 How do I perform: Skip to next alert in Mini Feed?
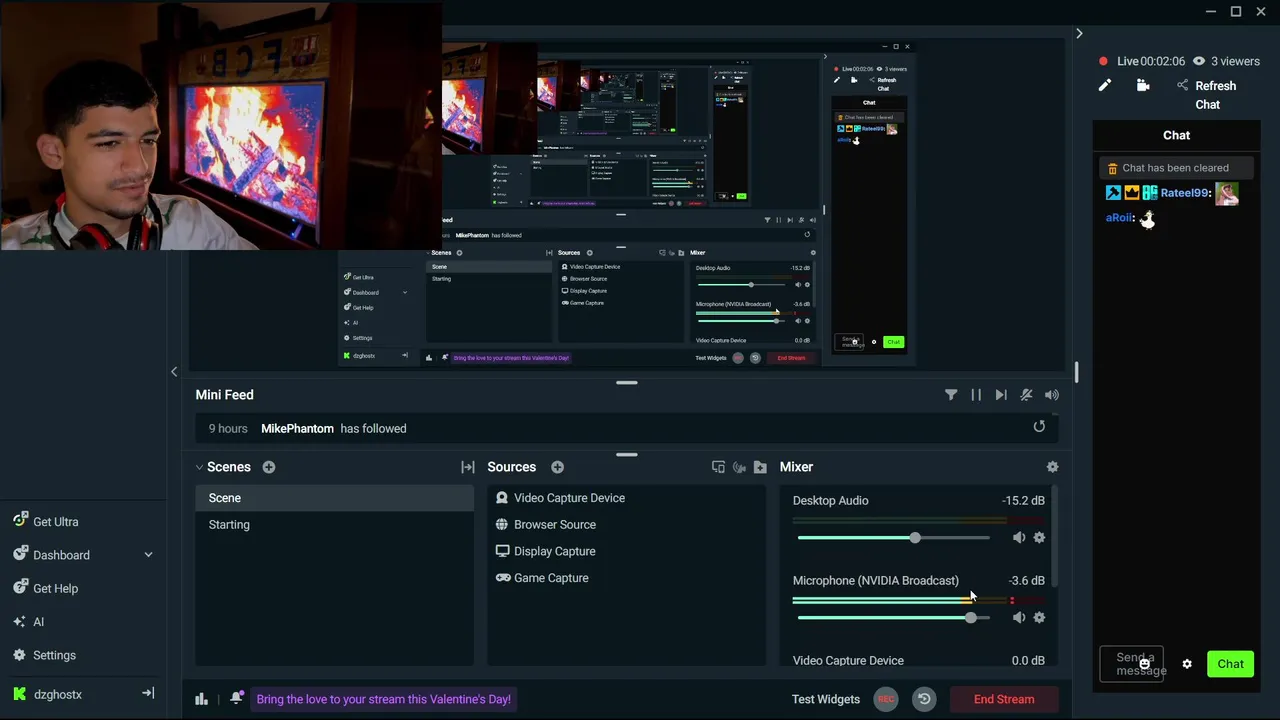coord(1001,395)
